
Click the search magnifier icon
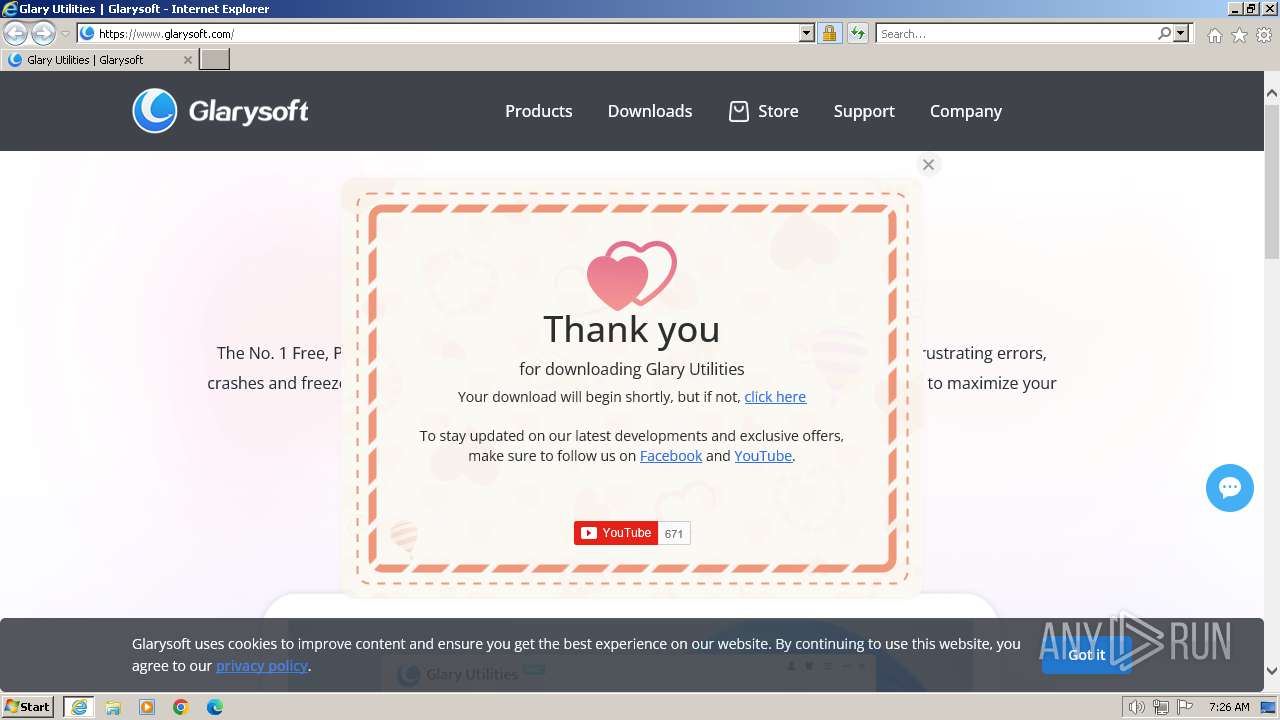[x=1164, y=33]
